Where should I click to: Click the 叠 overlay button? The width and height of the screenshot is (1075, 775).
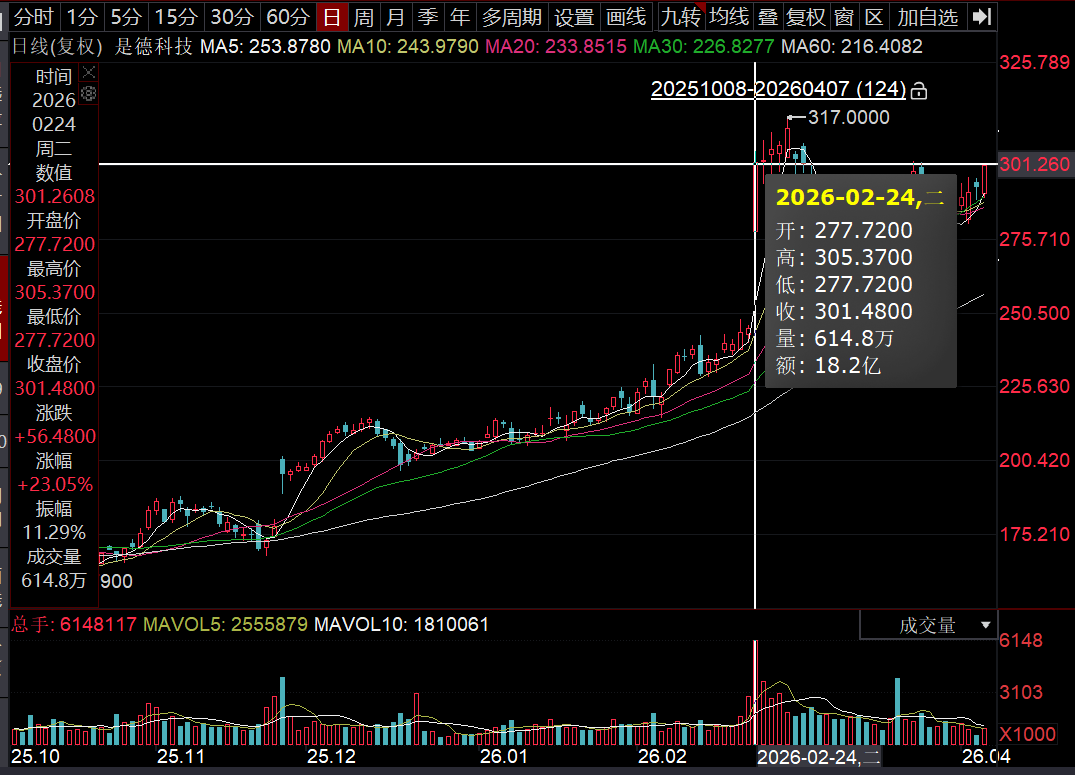[768, 16]
